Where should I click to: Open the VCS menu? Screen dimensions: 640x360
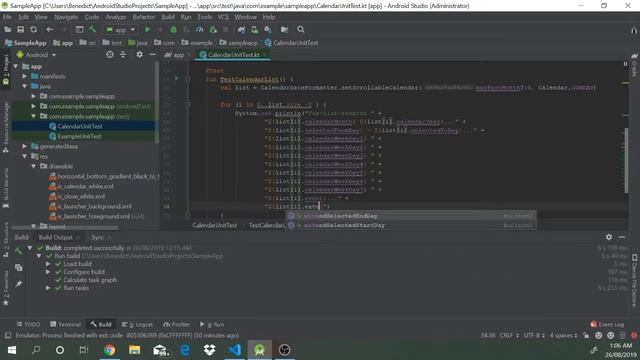click(223, 17)
